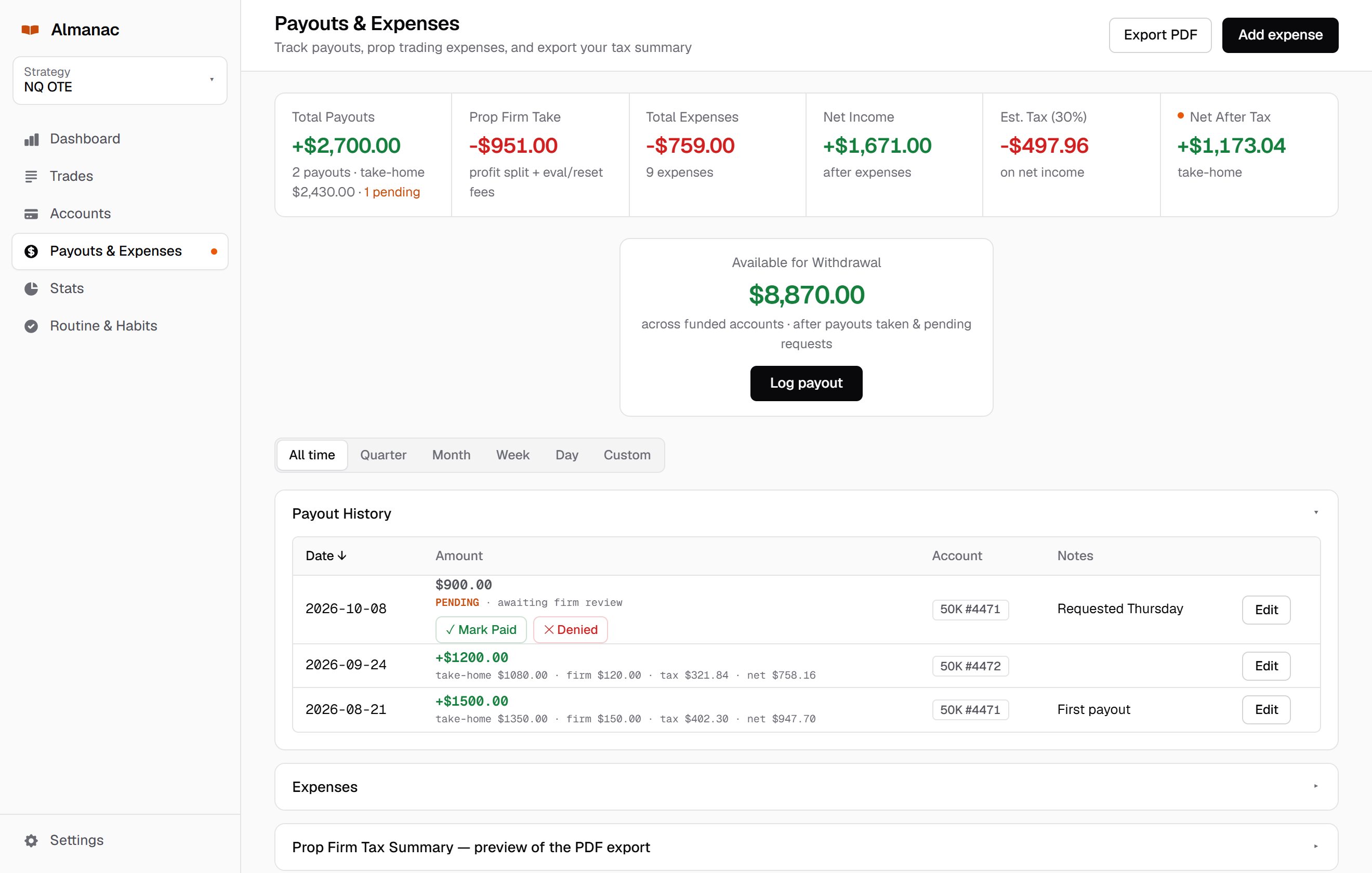Switch to the Day range tab
Image resolution: width=1372 pixels, height=873 pixels.
[x=567, y=455]
